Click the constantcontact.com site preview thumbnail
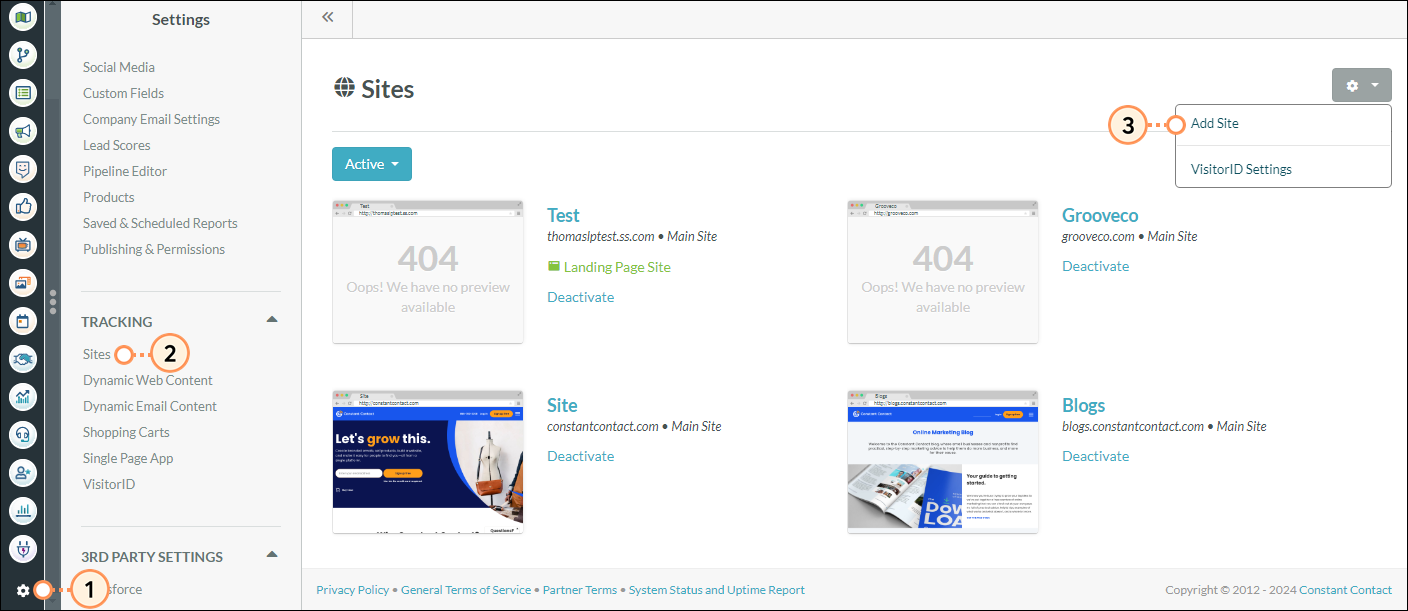This screenshot has width=1408, height=611. click(428, 462)
